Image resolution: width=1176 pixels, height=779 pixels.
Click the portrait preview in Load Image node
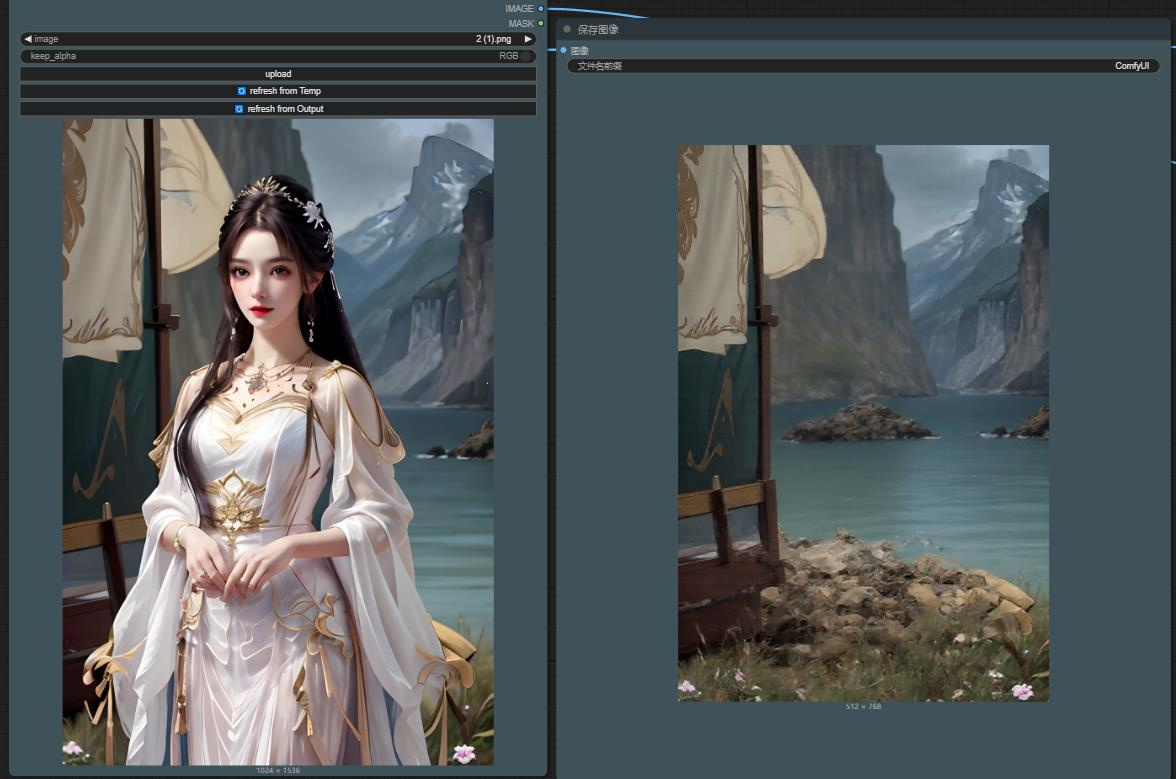tap(278, 440)
